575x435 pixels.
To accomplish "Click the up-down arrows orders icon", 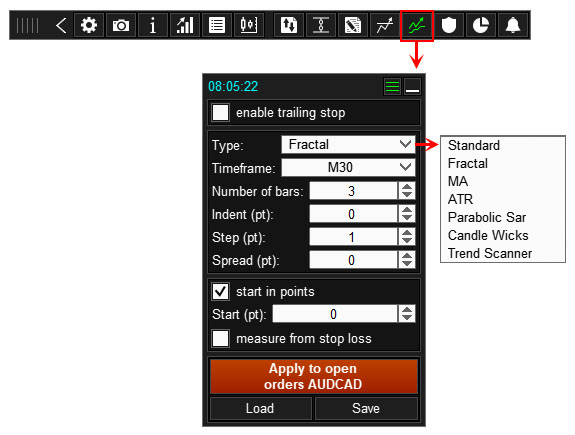I will click(x=289, y=25).
